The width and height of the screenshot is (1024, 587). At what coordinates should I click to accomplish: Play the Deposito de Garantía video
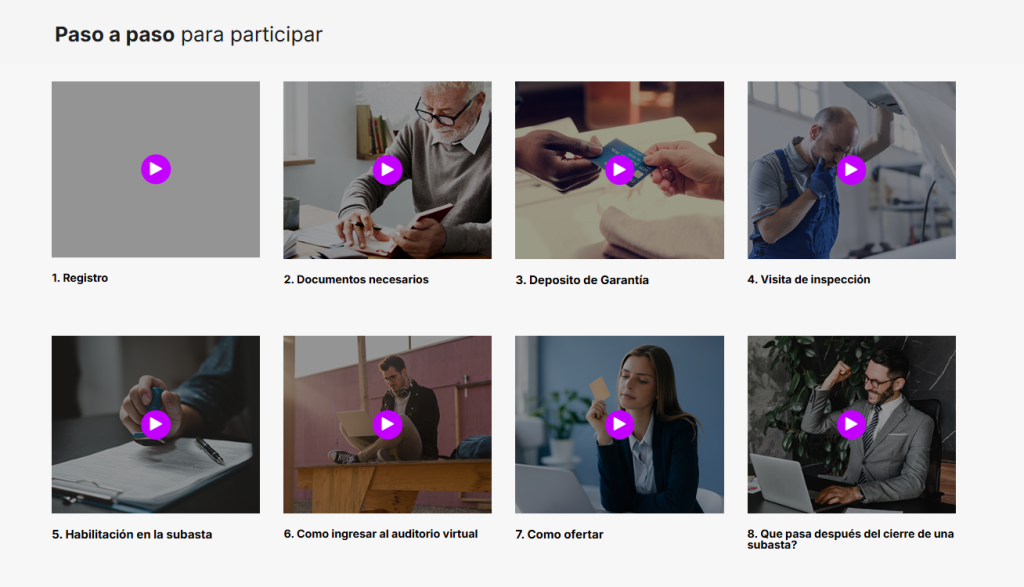tap(619, 170)
